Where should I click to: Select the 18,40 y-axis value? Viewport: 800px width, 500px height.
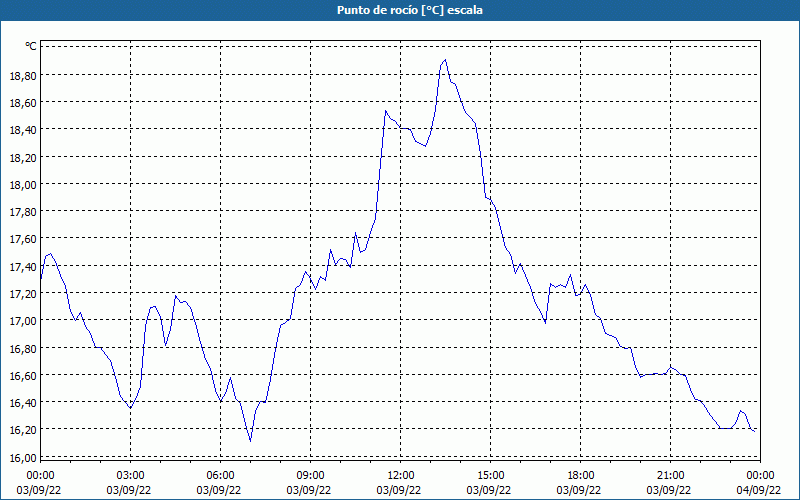coord(23,130)
